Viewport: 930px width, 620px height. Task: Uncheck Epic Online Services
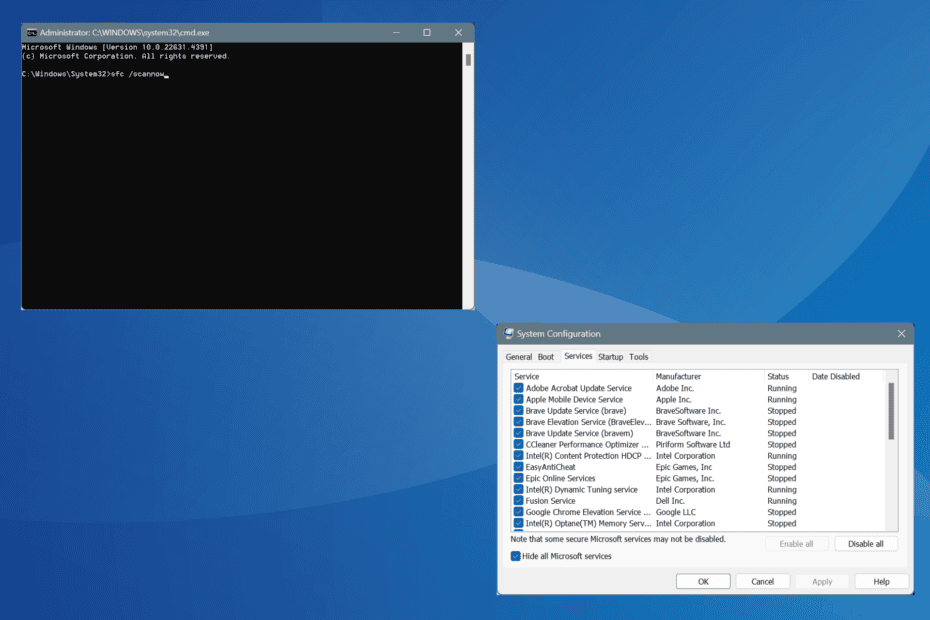click(x=518, y=478)
